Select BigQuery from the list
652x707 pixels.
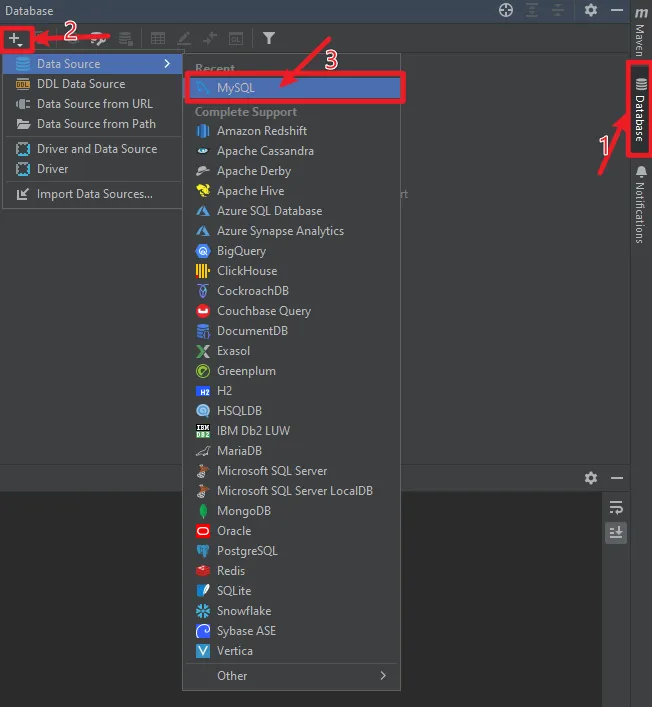pos(291,251)
